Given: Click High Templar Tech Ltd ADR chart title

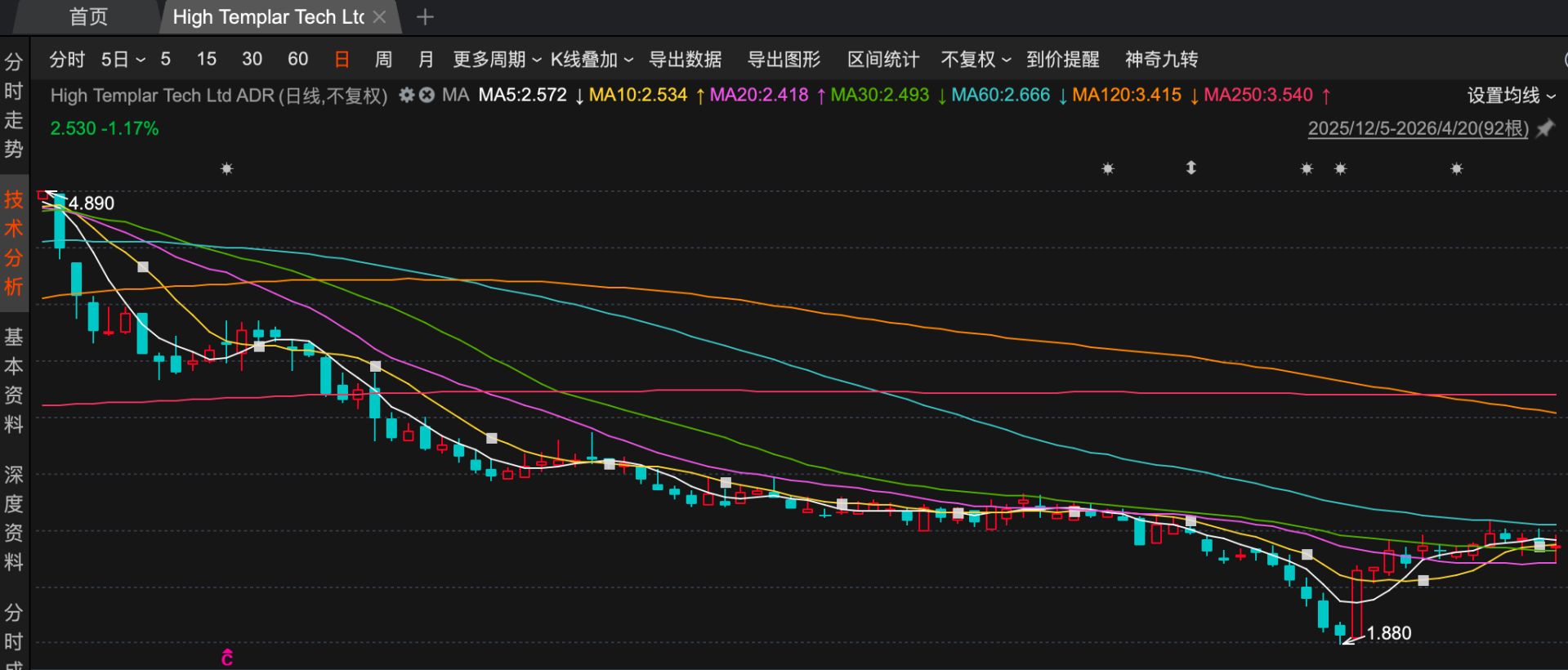Looking at the screenshot, I should (x=219, y=96).
